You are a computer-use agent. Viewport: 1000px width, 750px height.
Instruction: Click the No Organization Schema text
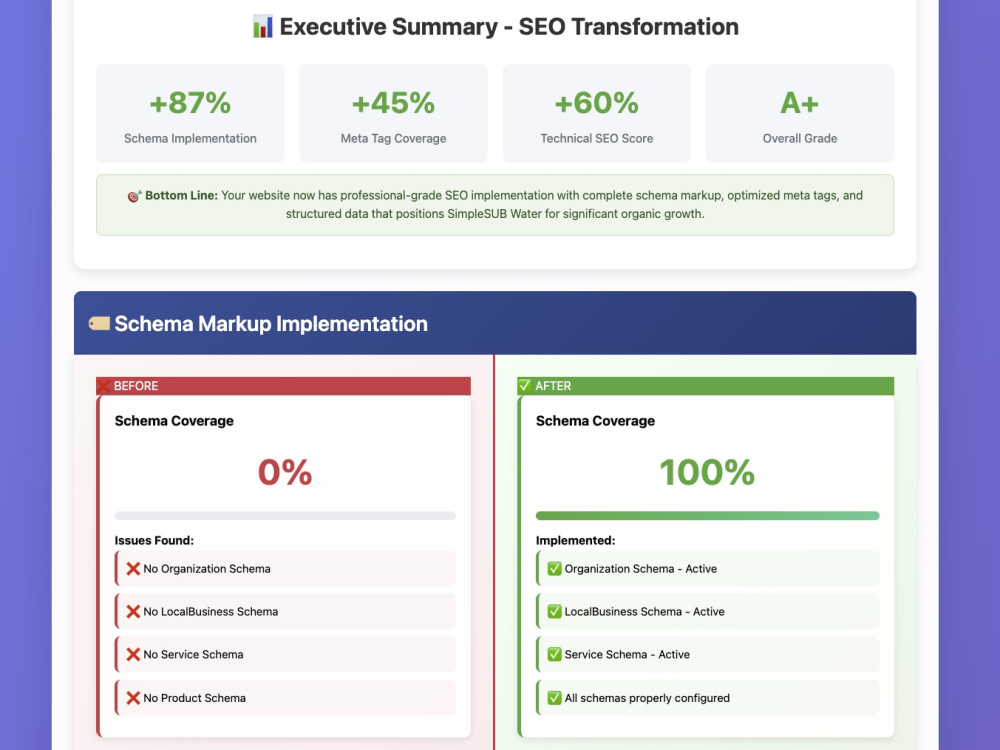tap(207, 569)
